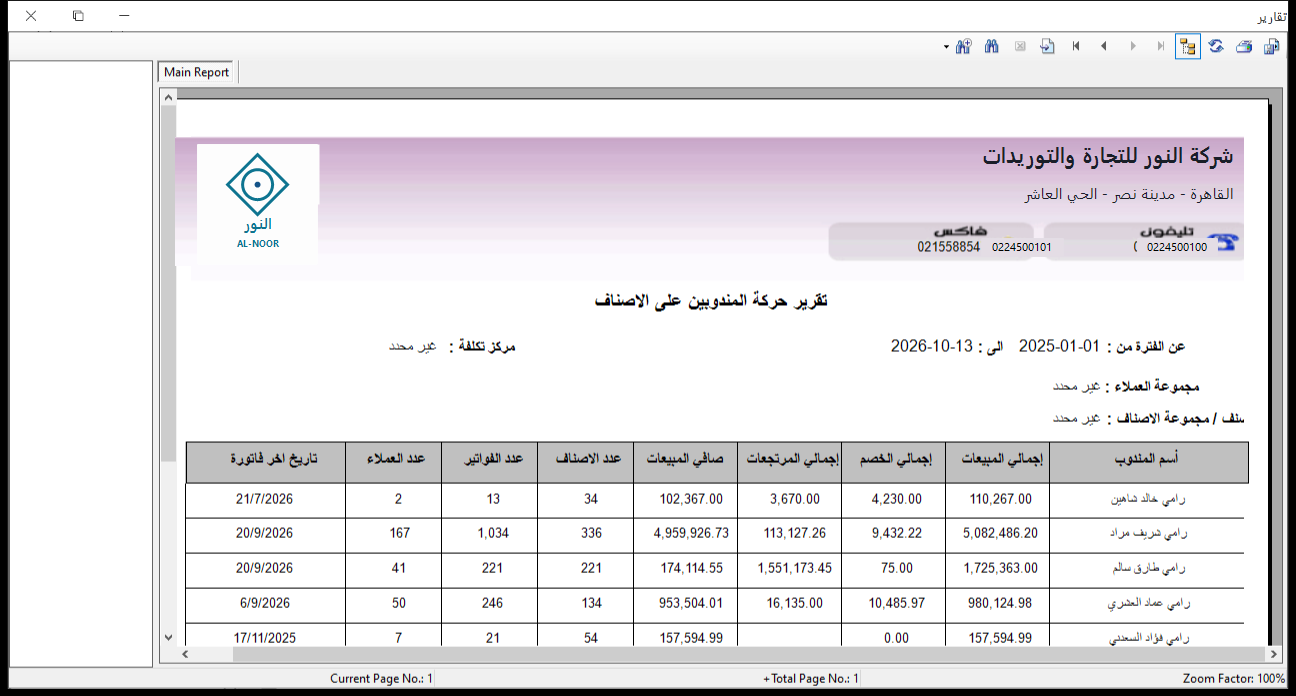This screenshot has height=696, width=1296.
Task: Click Zoom Factor 100% in status bar
Action: (x=1233, y=678)
